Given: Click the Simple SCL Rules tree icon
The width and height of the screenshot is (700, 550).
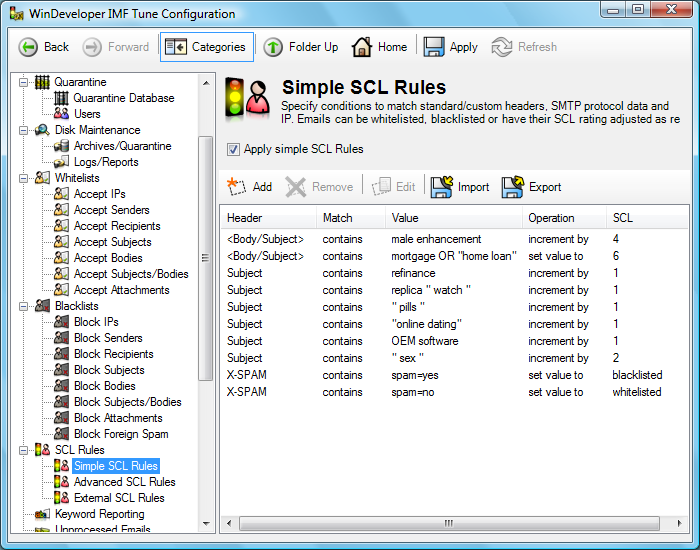Looking at the screenshot, I should pyautogui.click(x=61, y=466).
